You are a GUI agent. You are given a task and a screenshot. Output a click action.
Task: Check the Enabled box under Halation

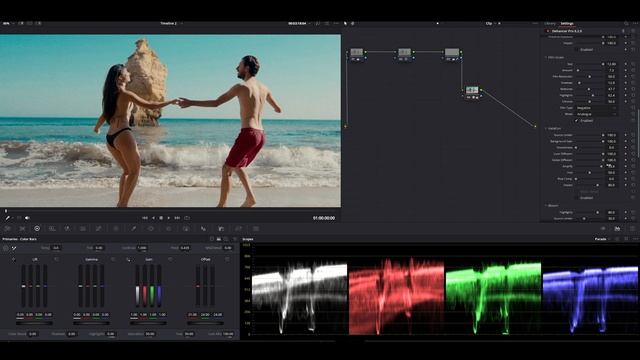(577, 198)
